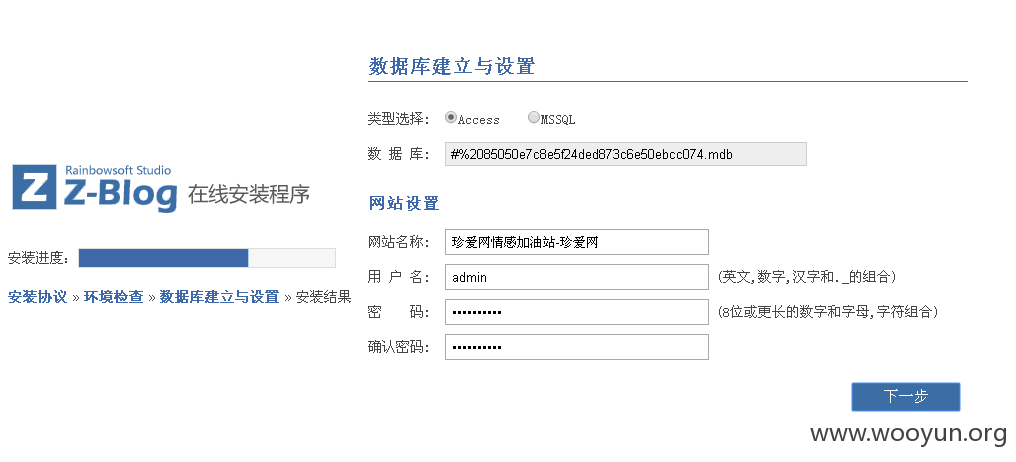Click the 数据库建立与设置 breadcrumb step
The height and width of the screenshot is (462, 1016).
219,297
